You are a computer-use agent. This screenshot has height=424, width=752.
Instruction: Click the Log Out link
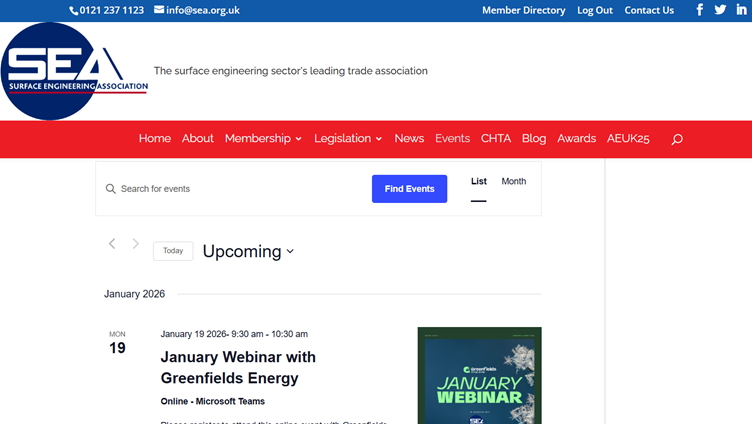[x=595, y=10]
